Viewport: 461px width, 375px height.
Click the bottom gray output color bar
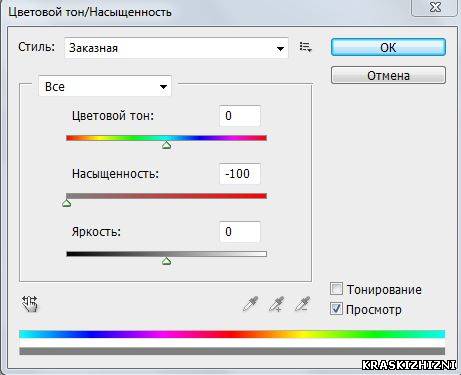(232, 351)
